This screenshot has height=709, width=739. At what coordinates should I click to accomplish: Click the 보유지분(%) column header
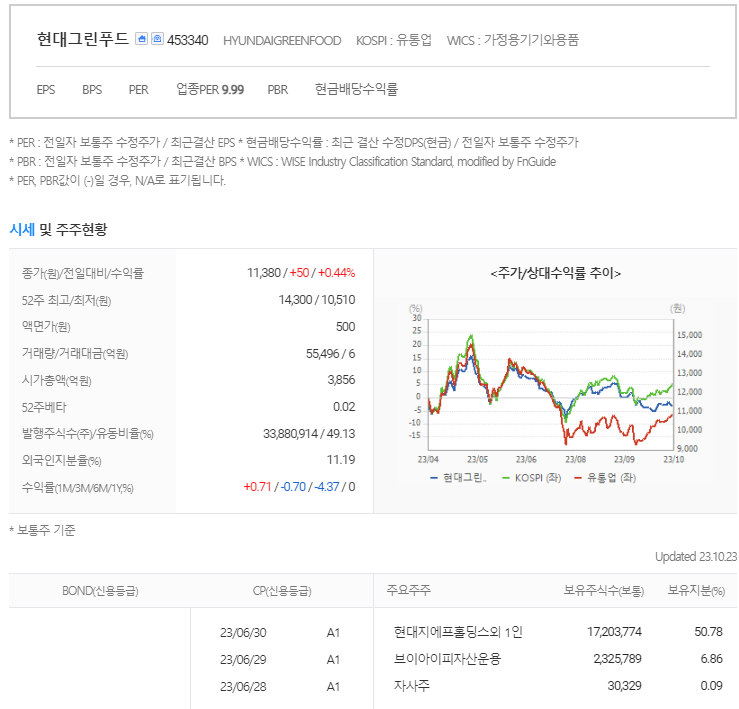[x=696, y=591]
